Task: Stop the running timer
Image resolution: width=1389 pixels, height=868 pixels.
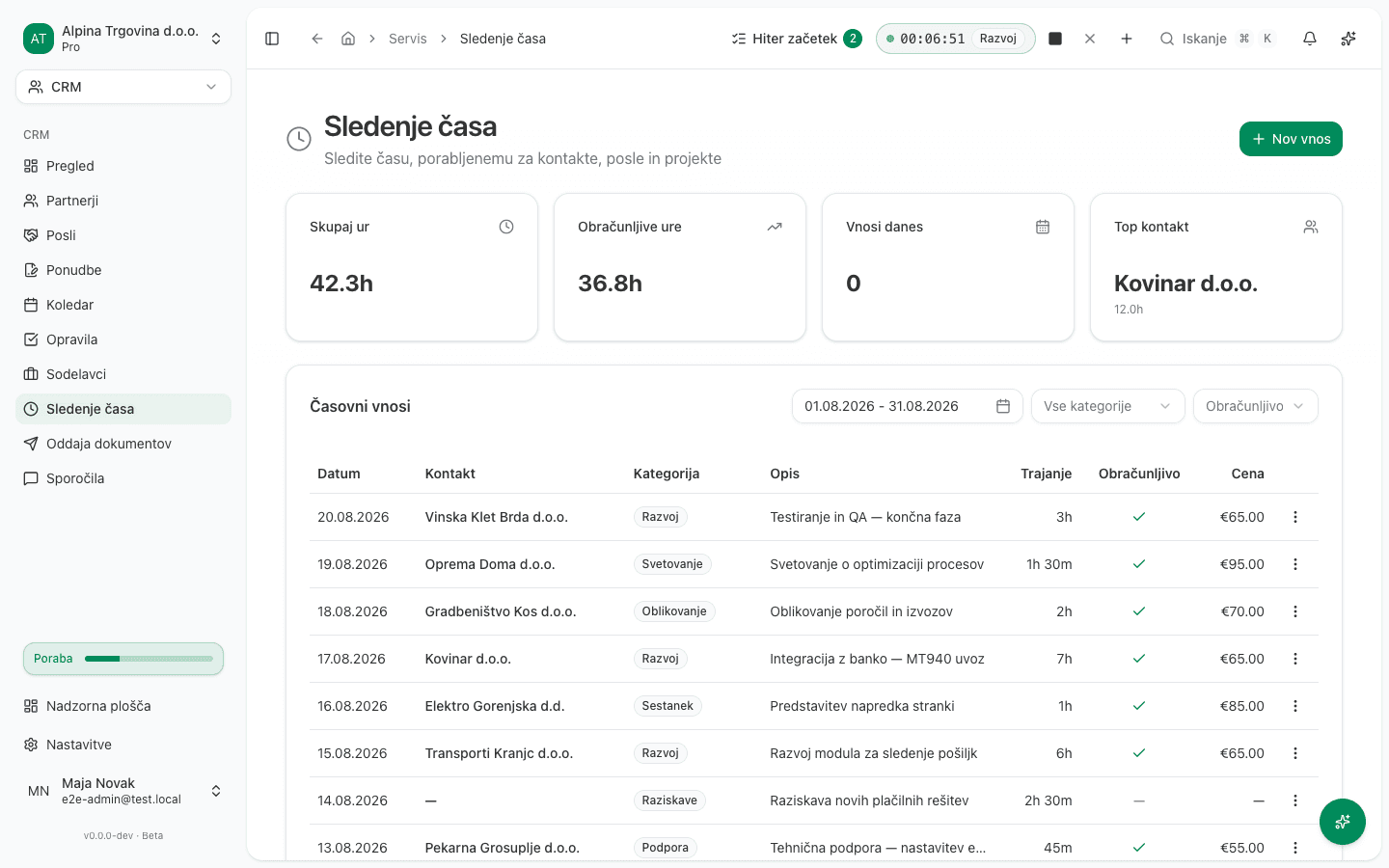Action: pyautogui.click(x=1055, y=39)
